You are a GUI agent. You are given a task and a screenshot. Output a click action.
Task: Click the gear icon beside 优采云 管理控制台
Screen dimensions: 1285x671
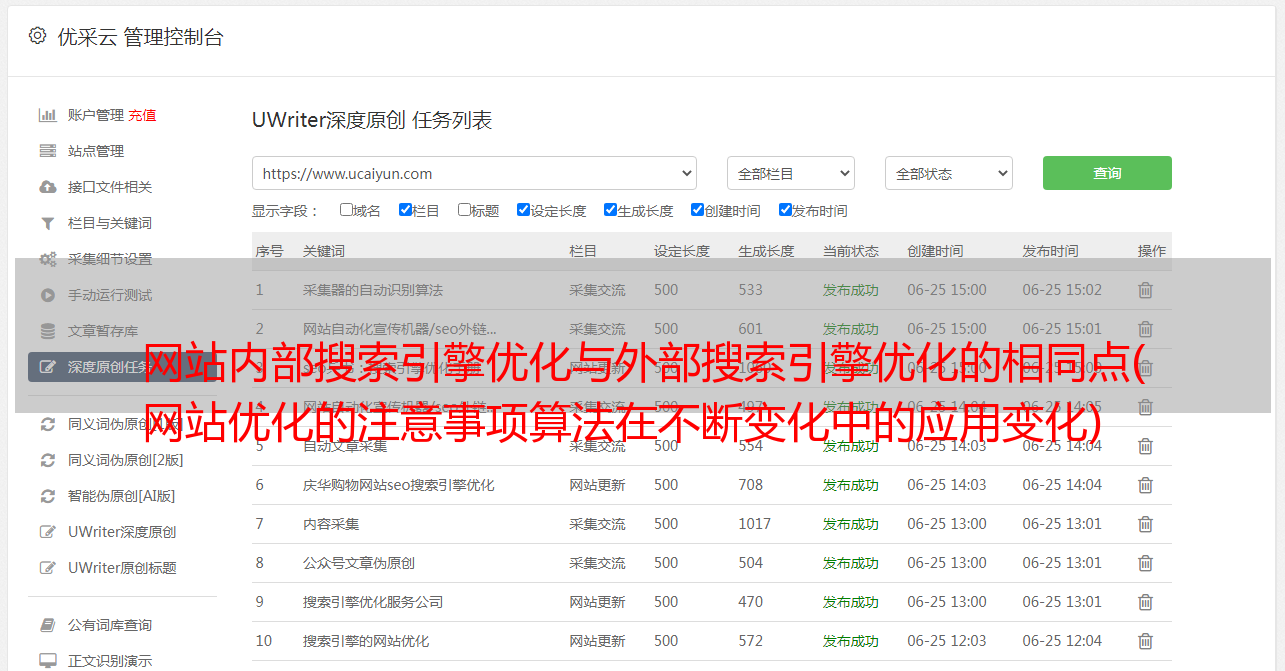[37, 36]
